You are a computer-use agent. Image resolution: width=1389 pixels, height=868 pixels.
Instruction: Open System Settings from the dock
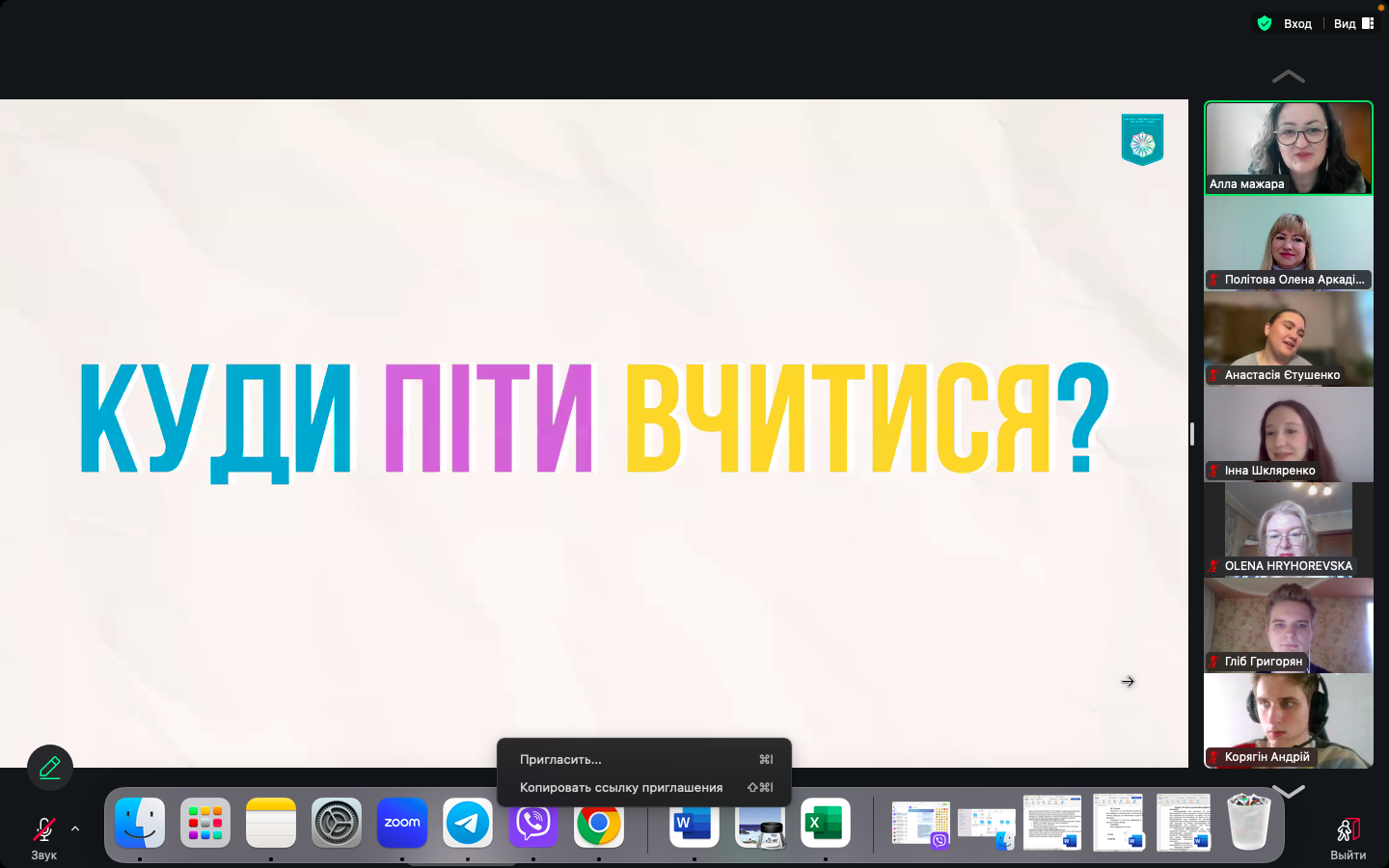pos(336,823)
